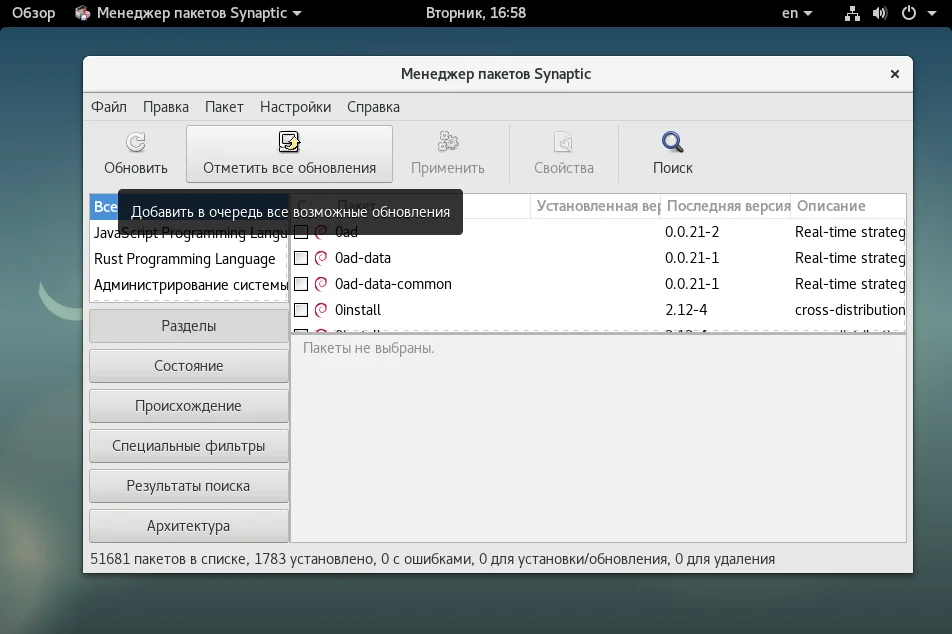Click the Результаты поиска button
The width and height of the screenshot is (952, 634).
(189, 486)
